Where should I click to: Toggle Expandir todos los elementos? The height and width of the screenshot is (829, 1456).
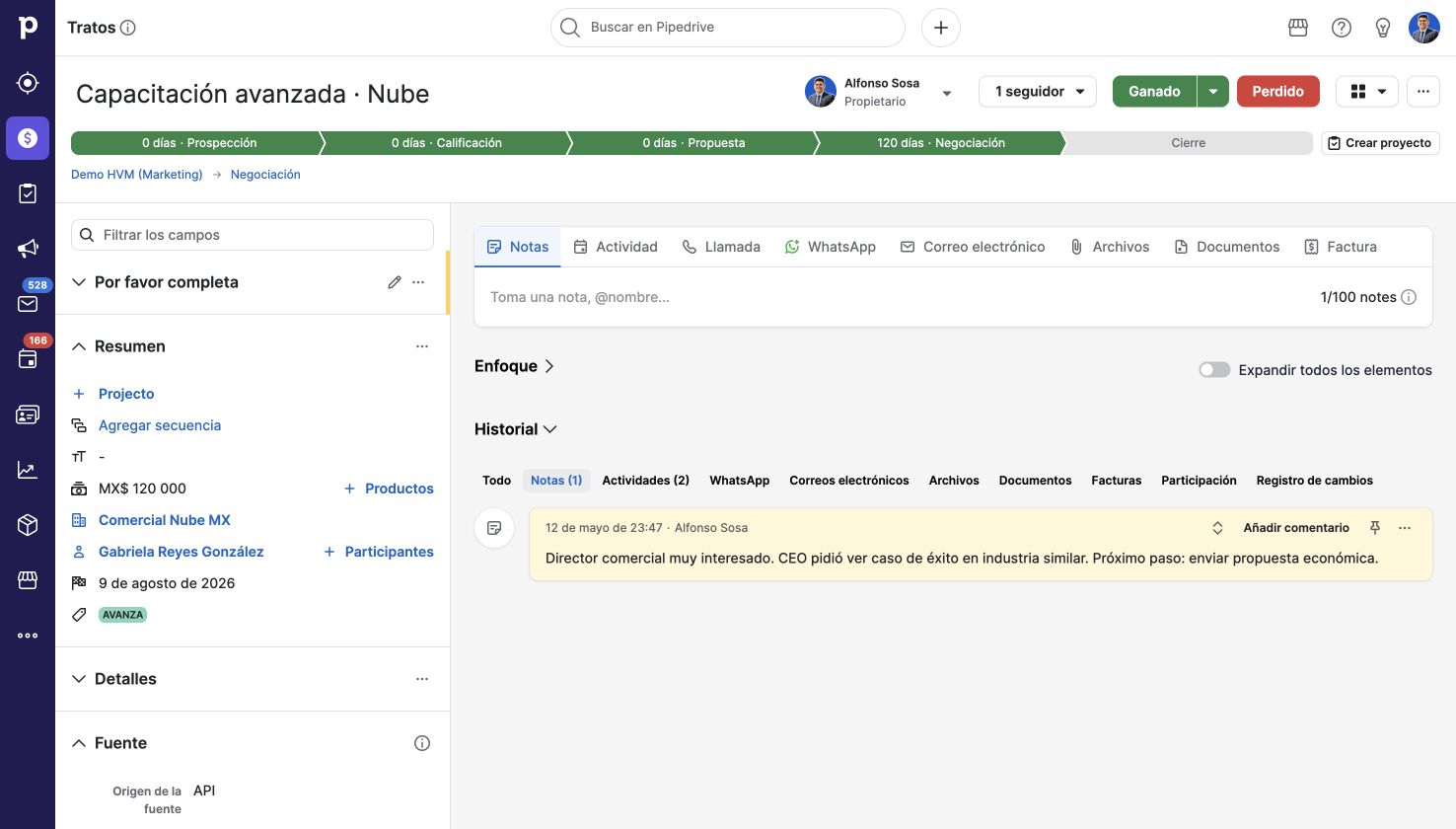[1214, 370]
